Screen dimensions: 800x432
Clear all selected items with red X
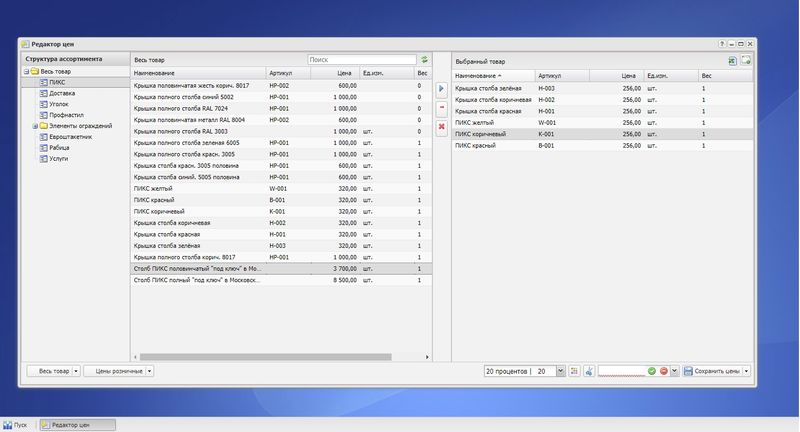tap(441, 126)
